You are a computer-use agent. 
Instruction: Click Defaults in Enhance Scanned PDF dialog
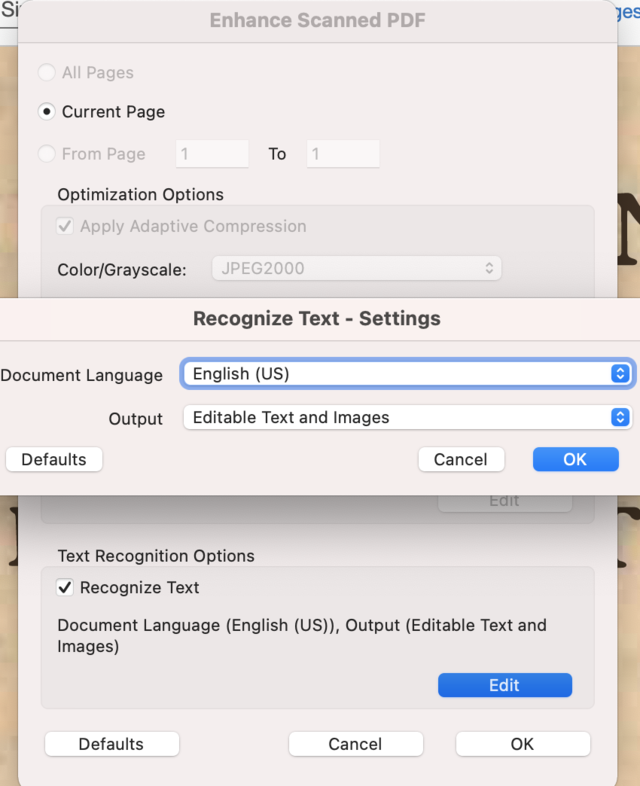(111, 744)
